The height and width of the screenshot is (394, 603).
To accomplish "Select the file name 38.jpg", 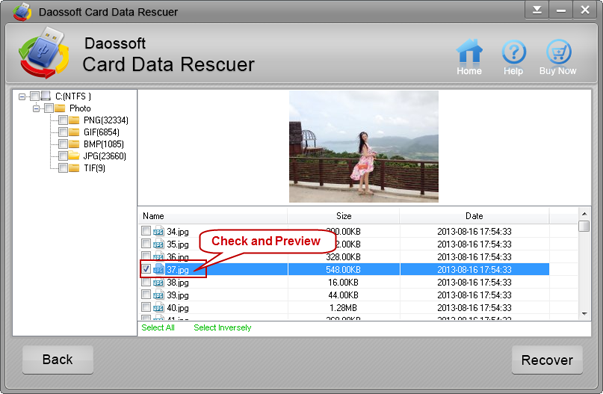I will (178, 283).
